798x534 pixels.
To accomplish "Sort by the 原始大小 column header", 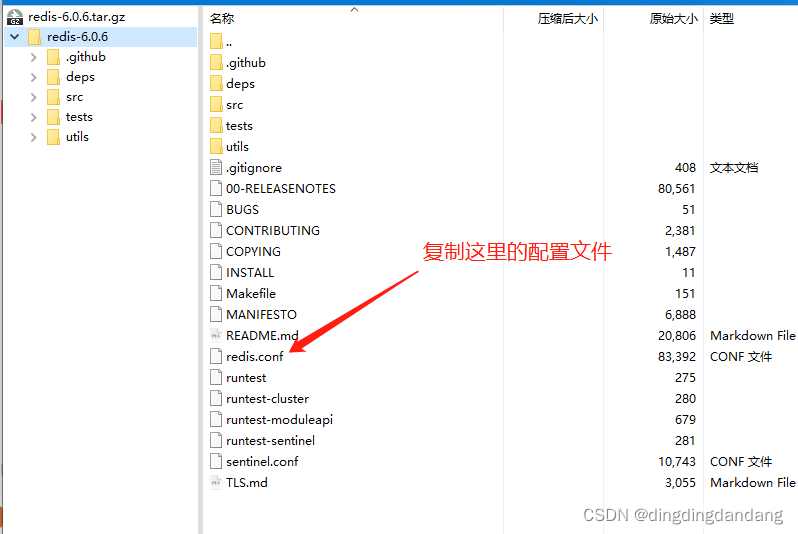I will 673,19.
